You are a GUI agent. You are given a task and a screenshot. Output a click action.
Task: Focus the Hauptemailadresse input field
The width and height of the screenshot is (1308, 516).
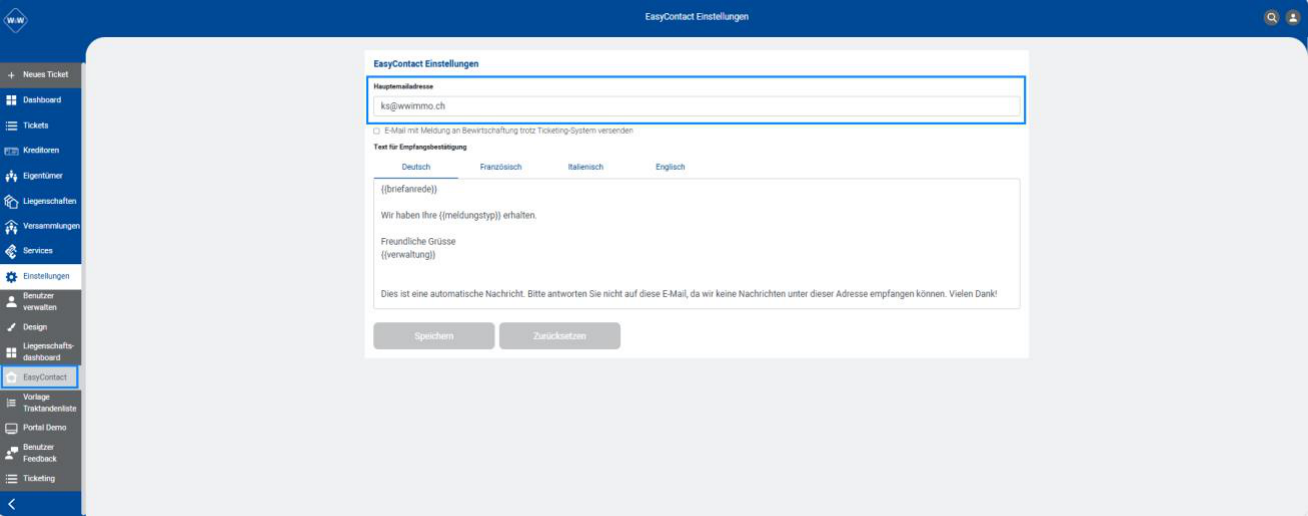(x=697, y=105)
